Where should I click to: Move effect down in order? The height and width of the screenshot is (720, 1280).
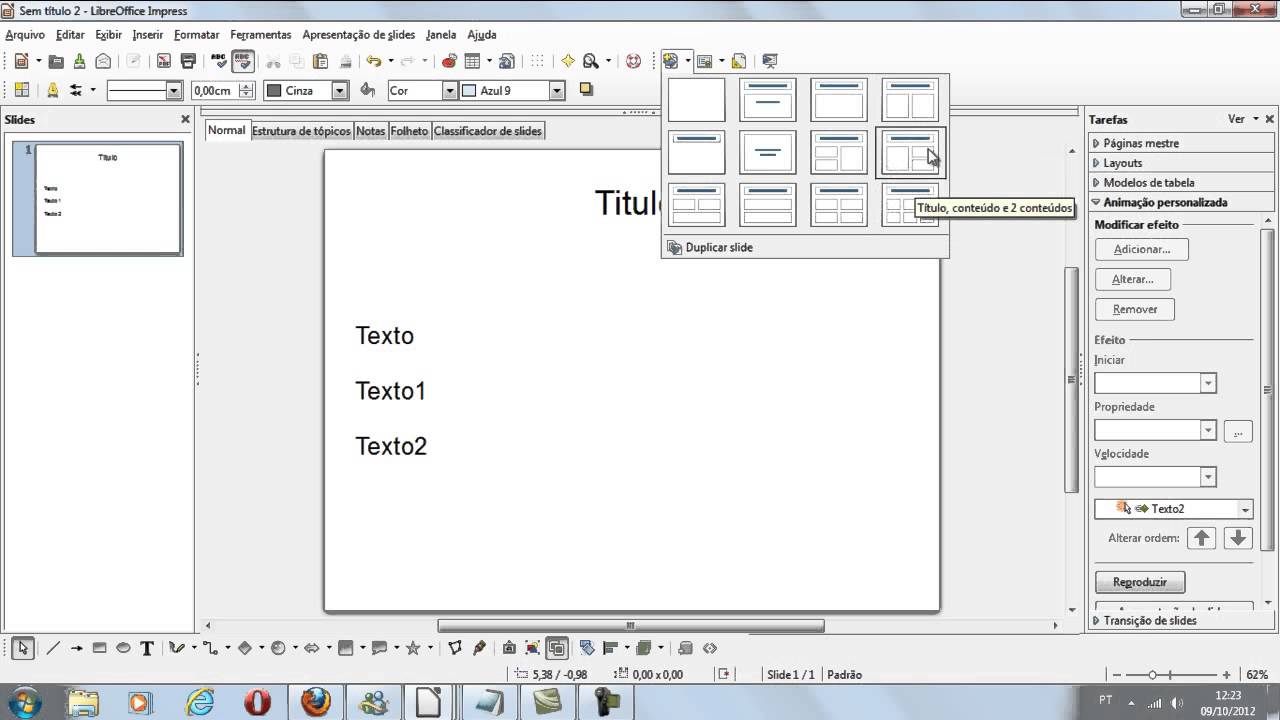pyautogui.click(x=1238, y=538)
